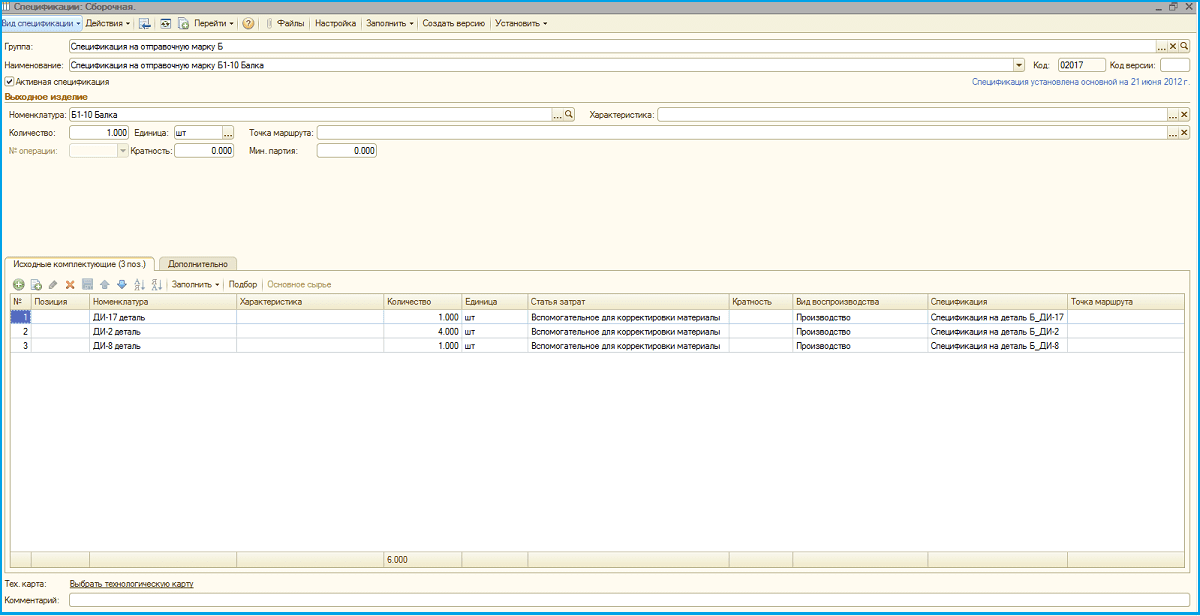Click the Выбрать технологическую карту link
The height and width of the screenshot is (616, 1200).
coord(131,583)
